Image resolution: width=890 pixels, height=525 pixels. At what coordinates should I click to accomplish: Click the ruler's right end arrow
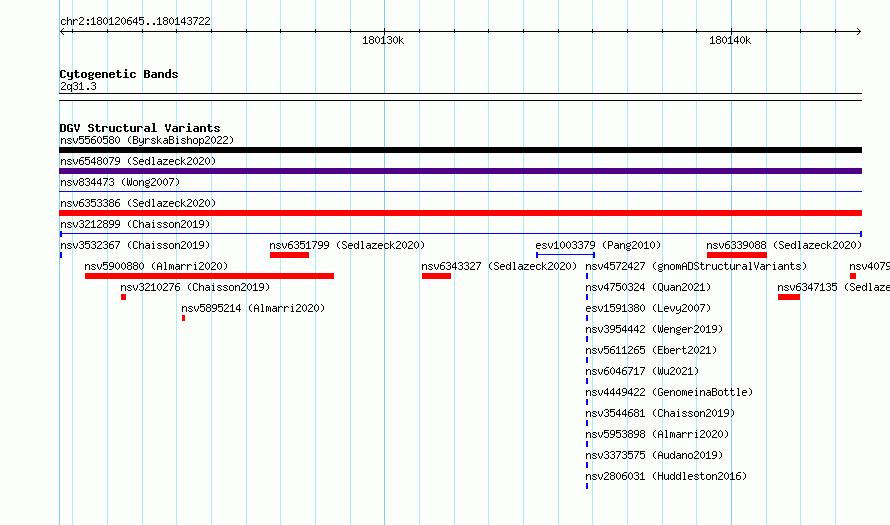[858, 32]
